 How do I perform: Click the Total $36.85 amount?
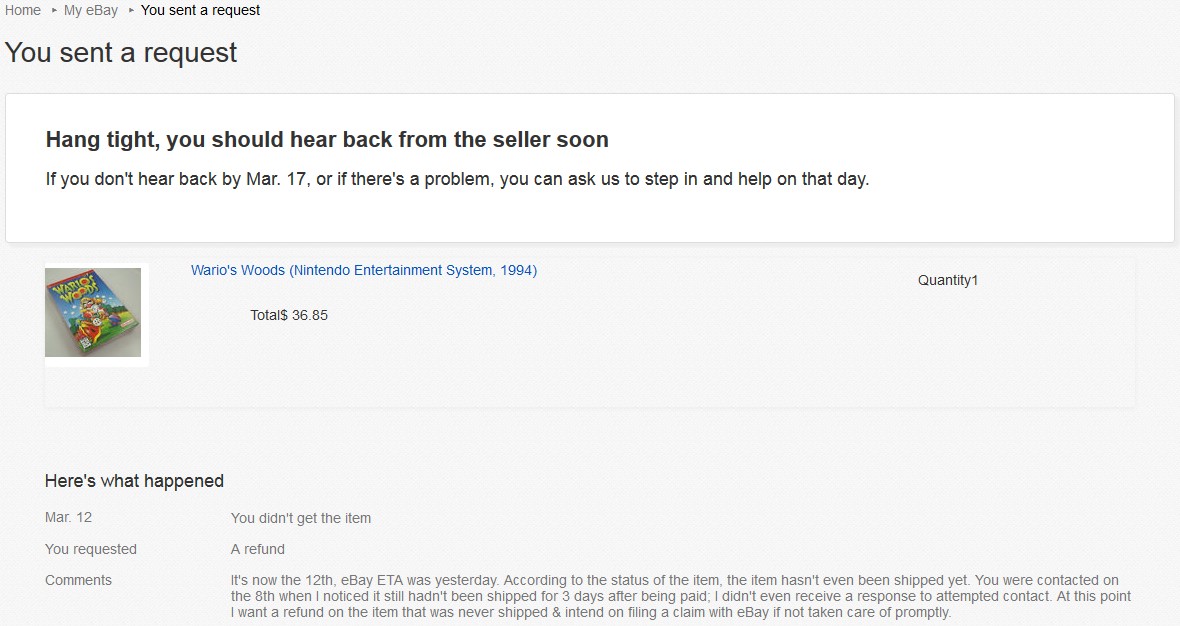coord(289,315)
